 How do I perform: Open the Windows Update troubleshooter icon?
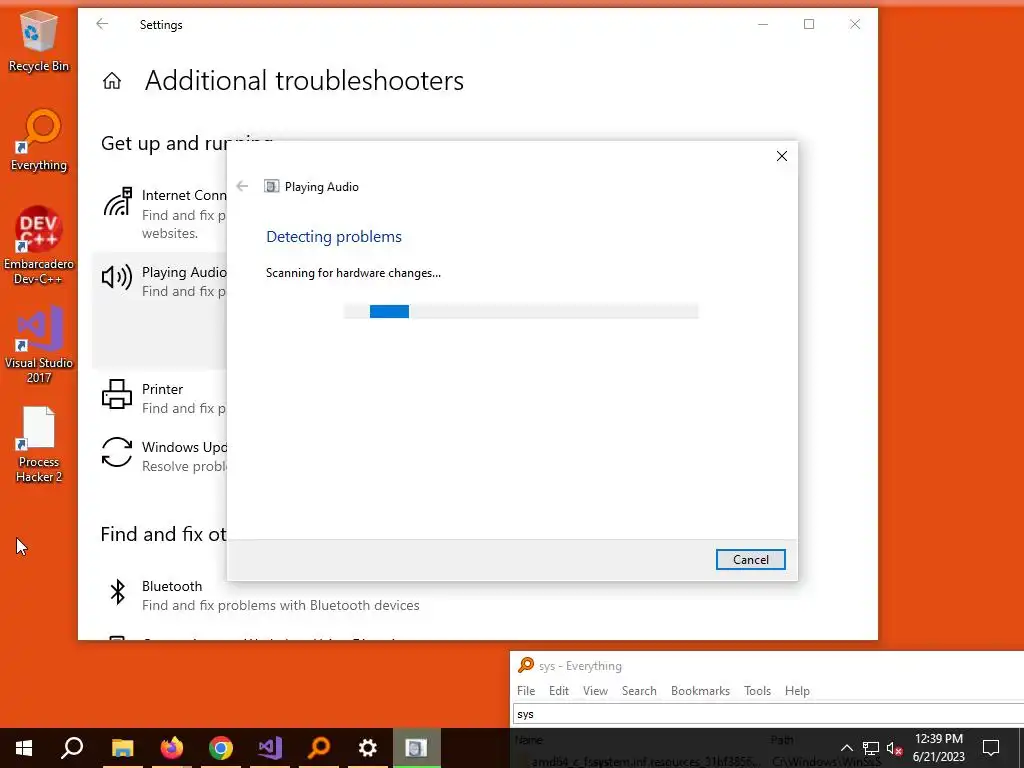(117, 452)
